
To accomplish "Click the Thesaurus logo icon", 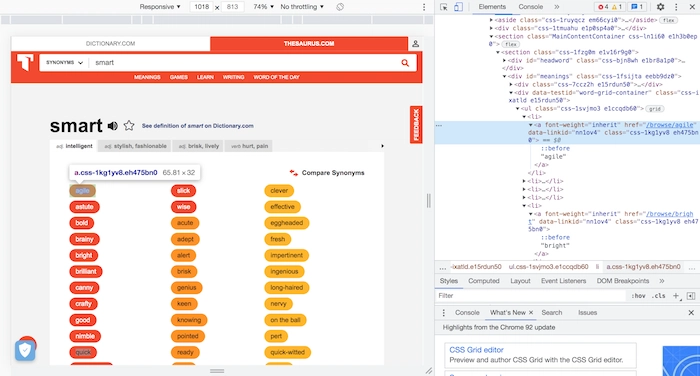I will coord(25,63).
